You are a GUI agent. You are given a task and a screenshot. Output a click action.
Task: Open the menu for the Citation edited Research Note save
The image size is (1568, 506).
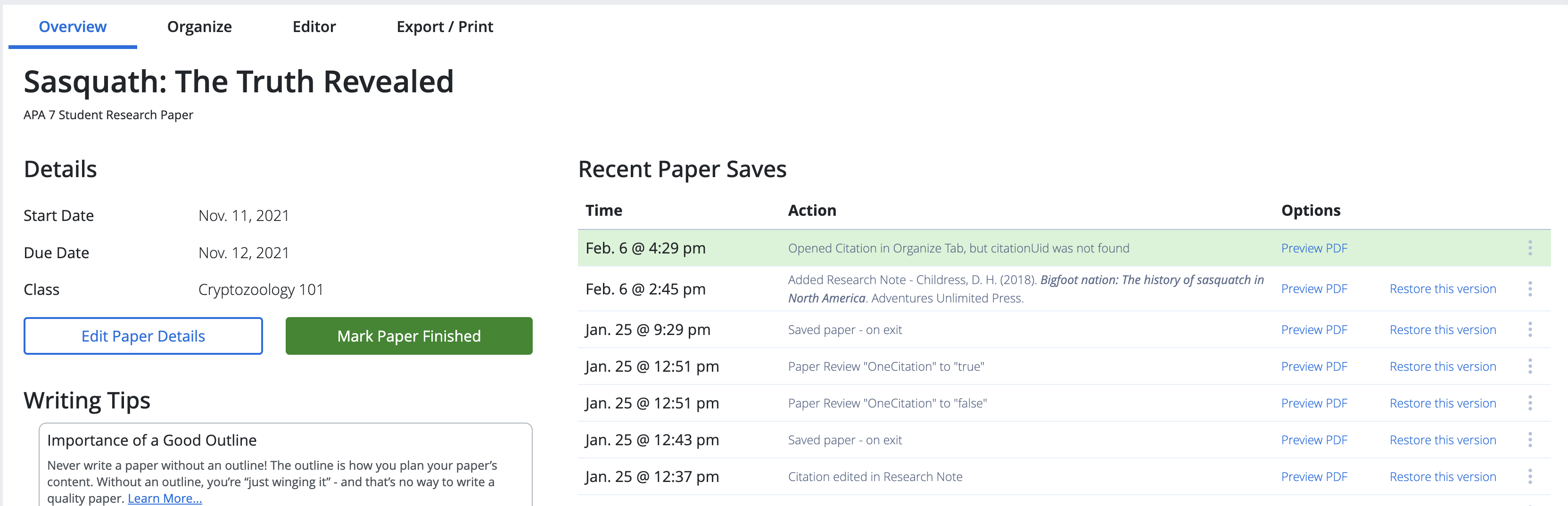click(x=1530, y=477)
